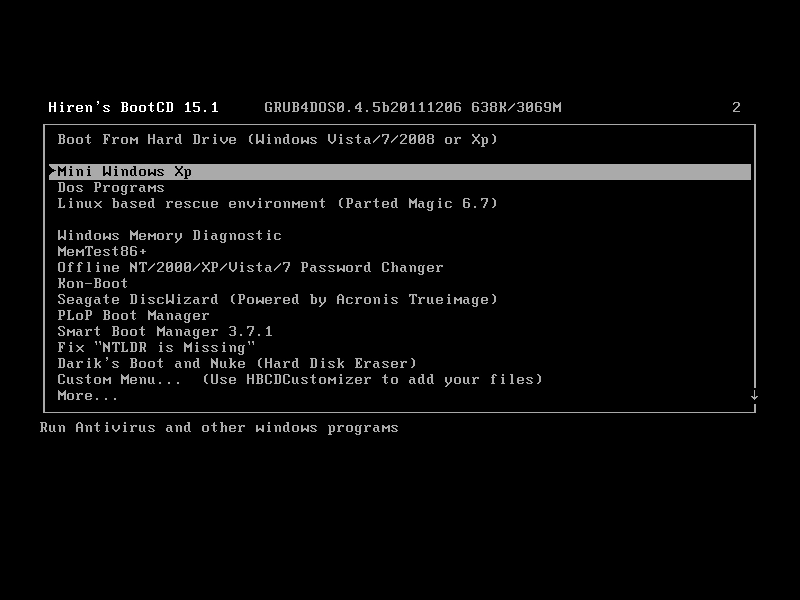Pick Offline NT/2000/XP/Vista/7 Password Changer
Image resolution: width=800 pixels, height=600 pixels.
[x=250, y=267]
